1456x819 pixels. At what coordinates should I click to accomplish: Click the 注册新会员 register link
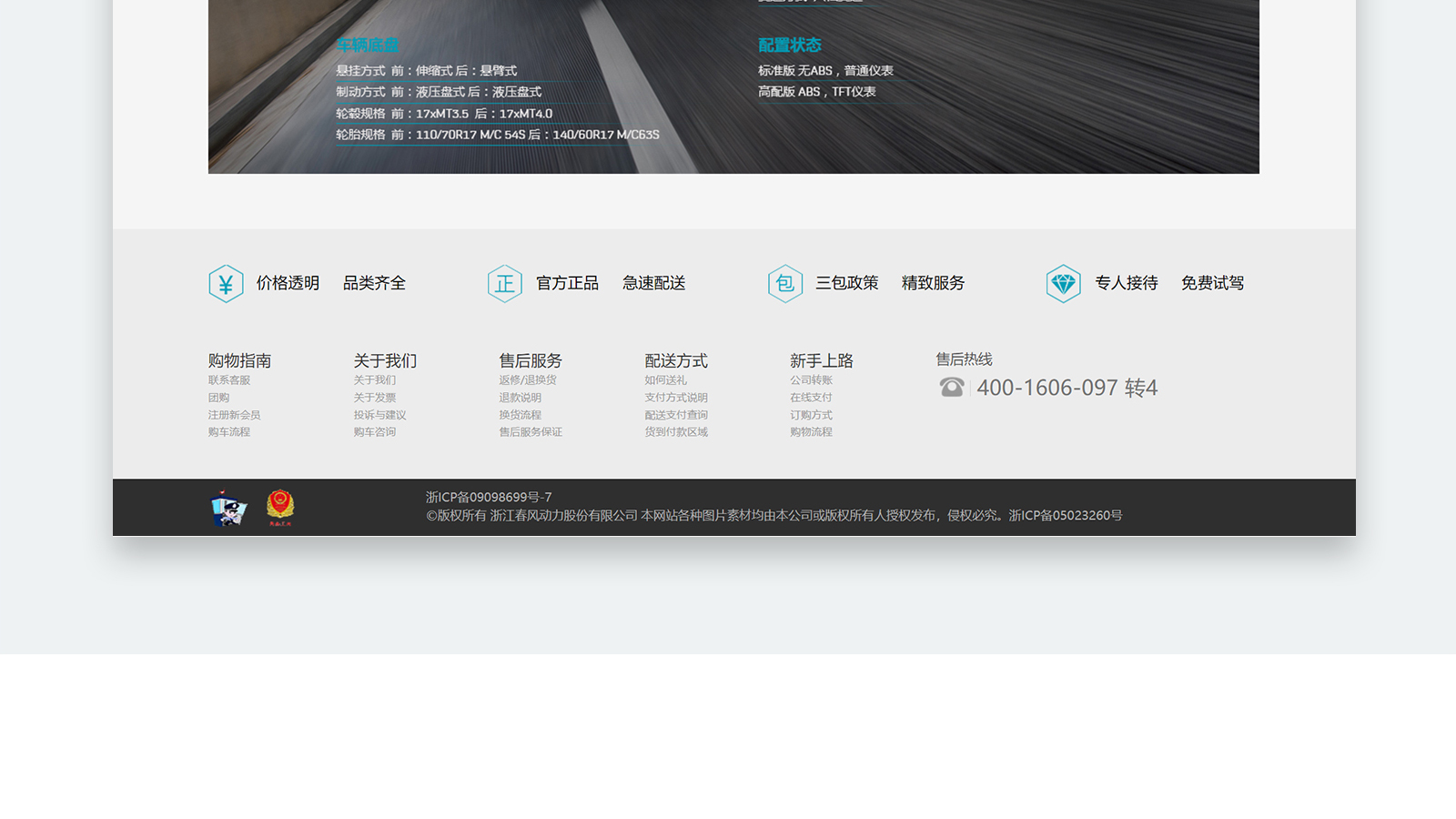[x=235, y=415]
